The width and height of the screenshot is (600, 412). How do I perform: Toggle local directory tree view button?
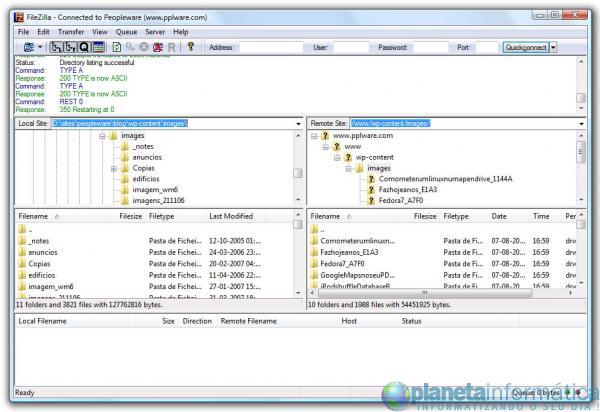click(56, 47)
